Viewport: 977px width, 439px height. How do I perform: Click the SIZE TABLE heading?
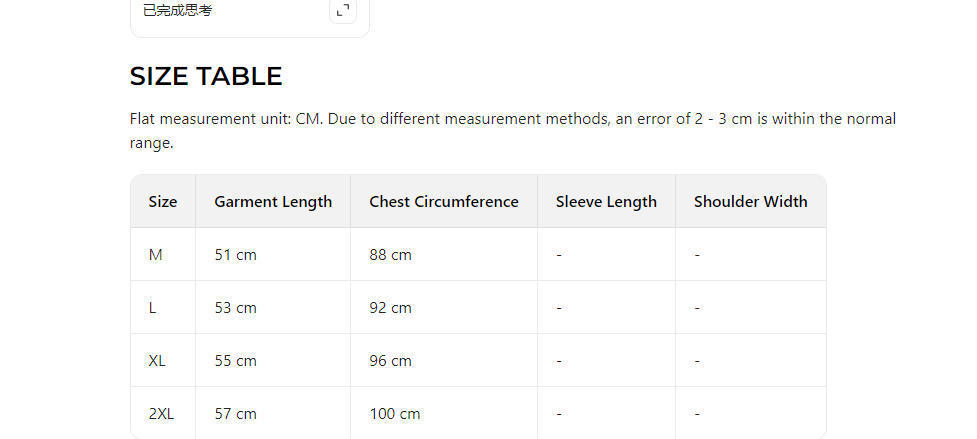coord(206,76)
